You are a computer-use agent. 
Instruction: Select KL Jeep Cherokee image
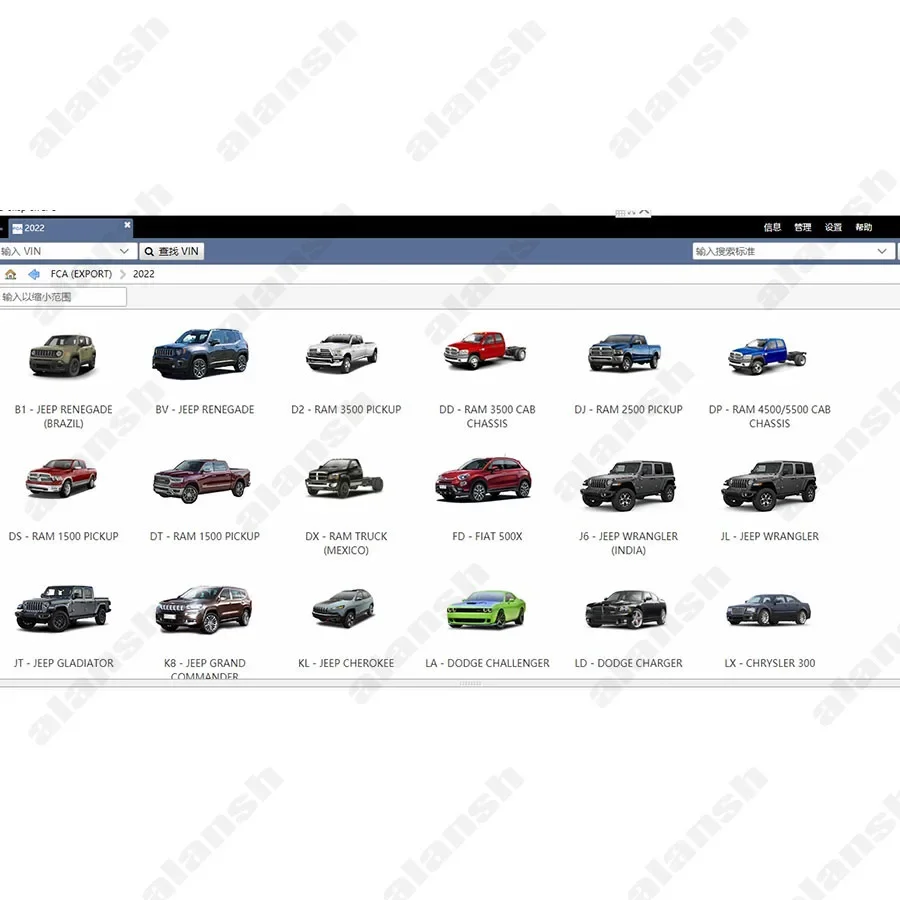tap(344, 608)
